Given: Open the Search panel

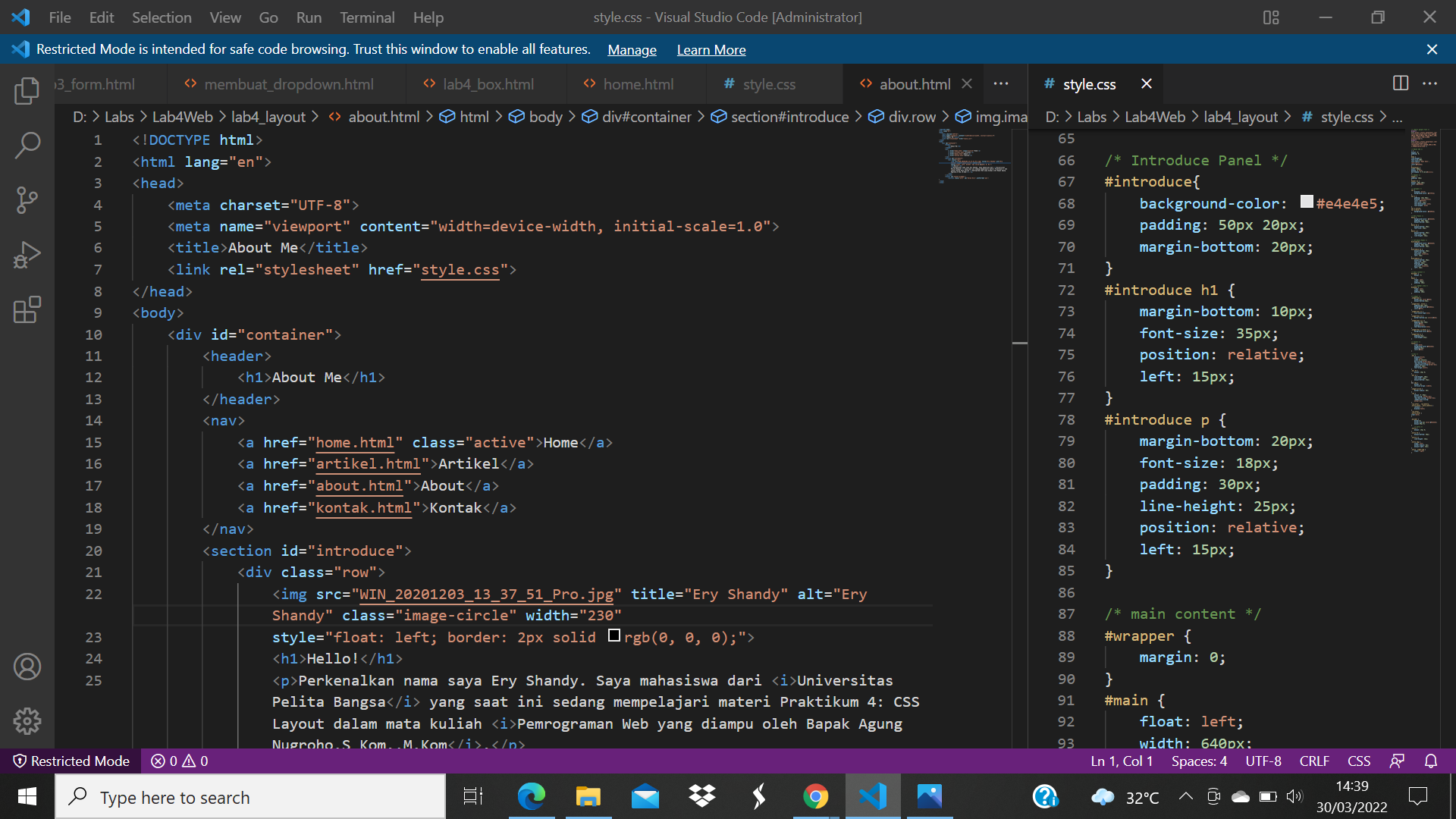Looking at the screenshot, I should click(27, 145).
